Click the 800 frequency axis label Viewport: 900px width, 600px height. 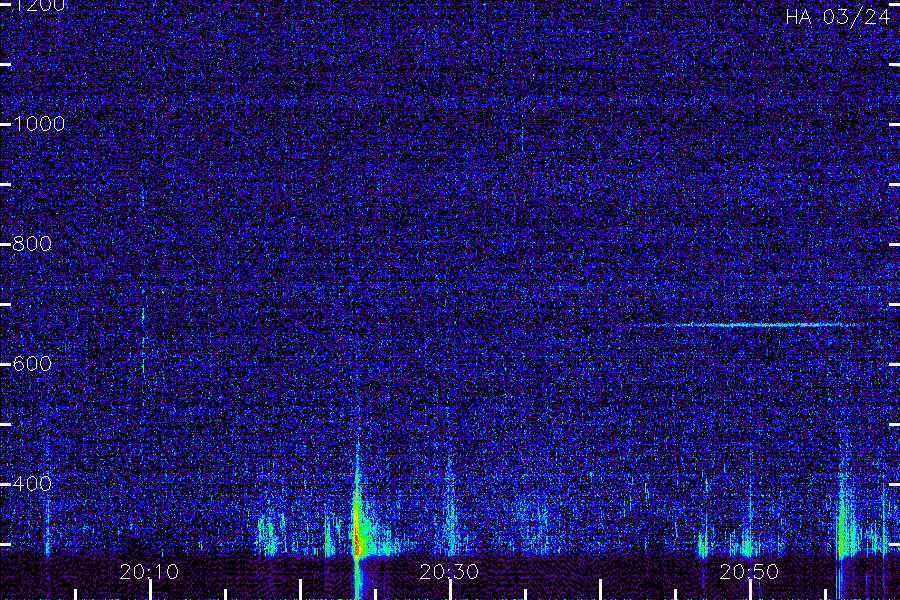pyautogui.click(x=32, y=244)
